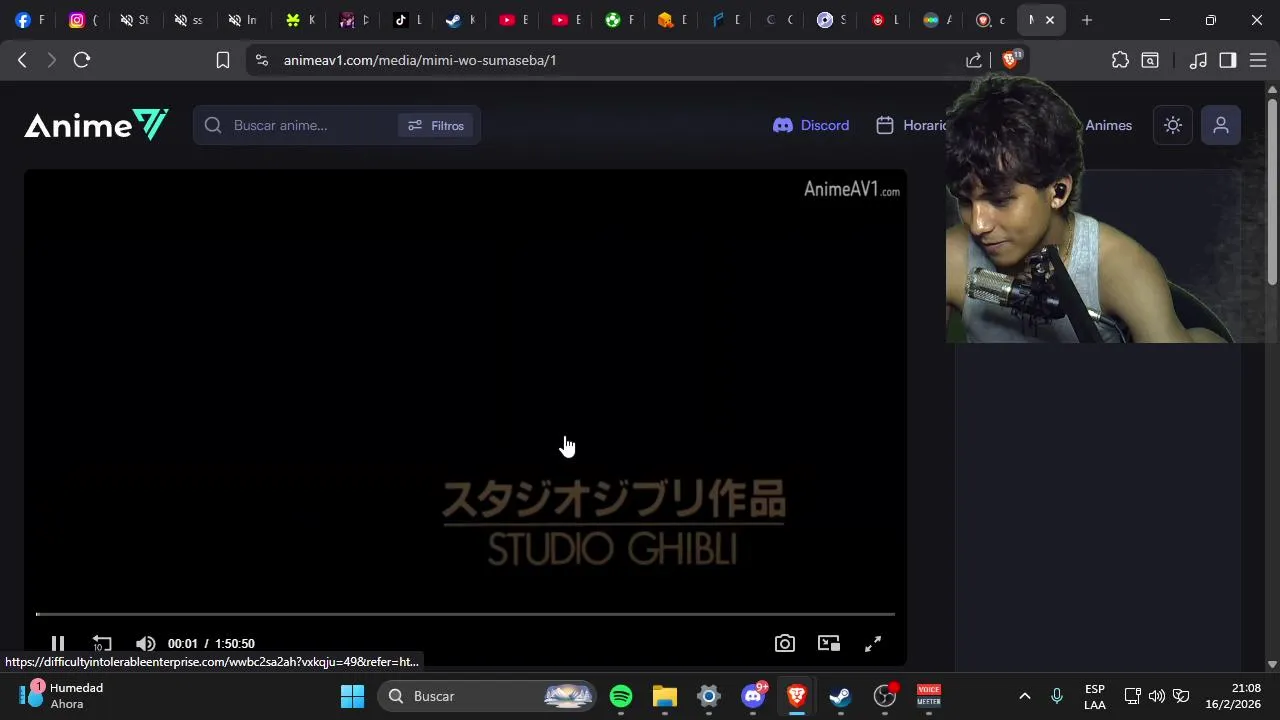Viewport: 1280px width, 720px height.
Task: Click the taskbar Buscar search box
Action: pyautogui.click(x=487, y=696)
